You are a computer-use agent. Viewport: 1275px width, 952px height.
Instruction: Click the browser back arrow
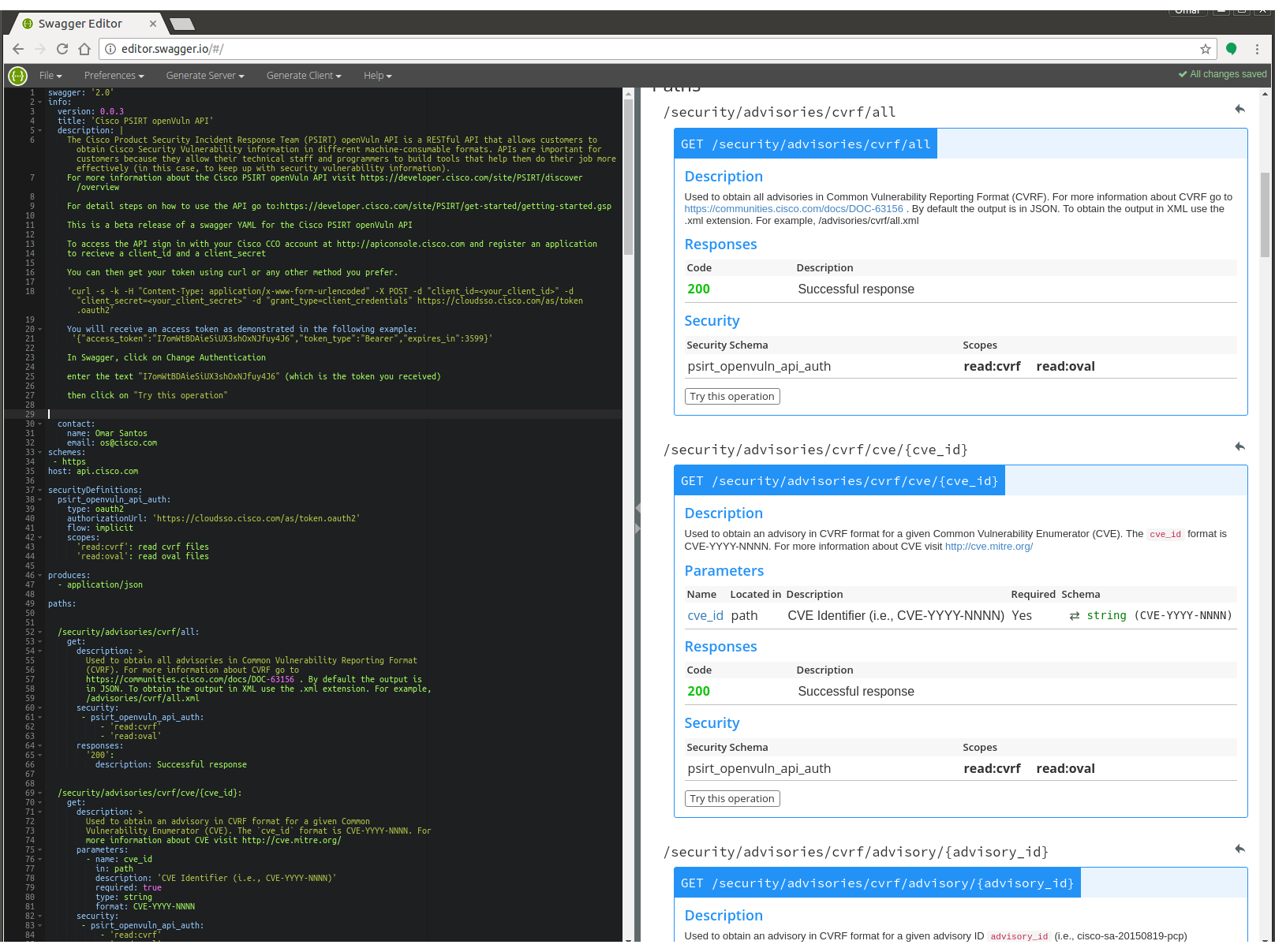pyautogui.click(x=18, y=49)
